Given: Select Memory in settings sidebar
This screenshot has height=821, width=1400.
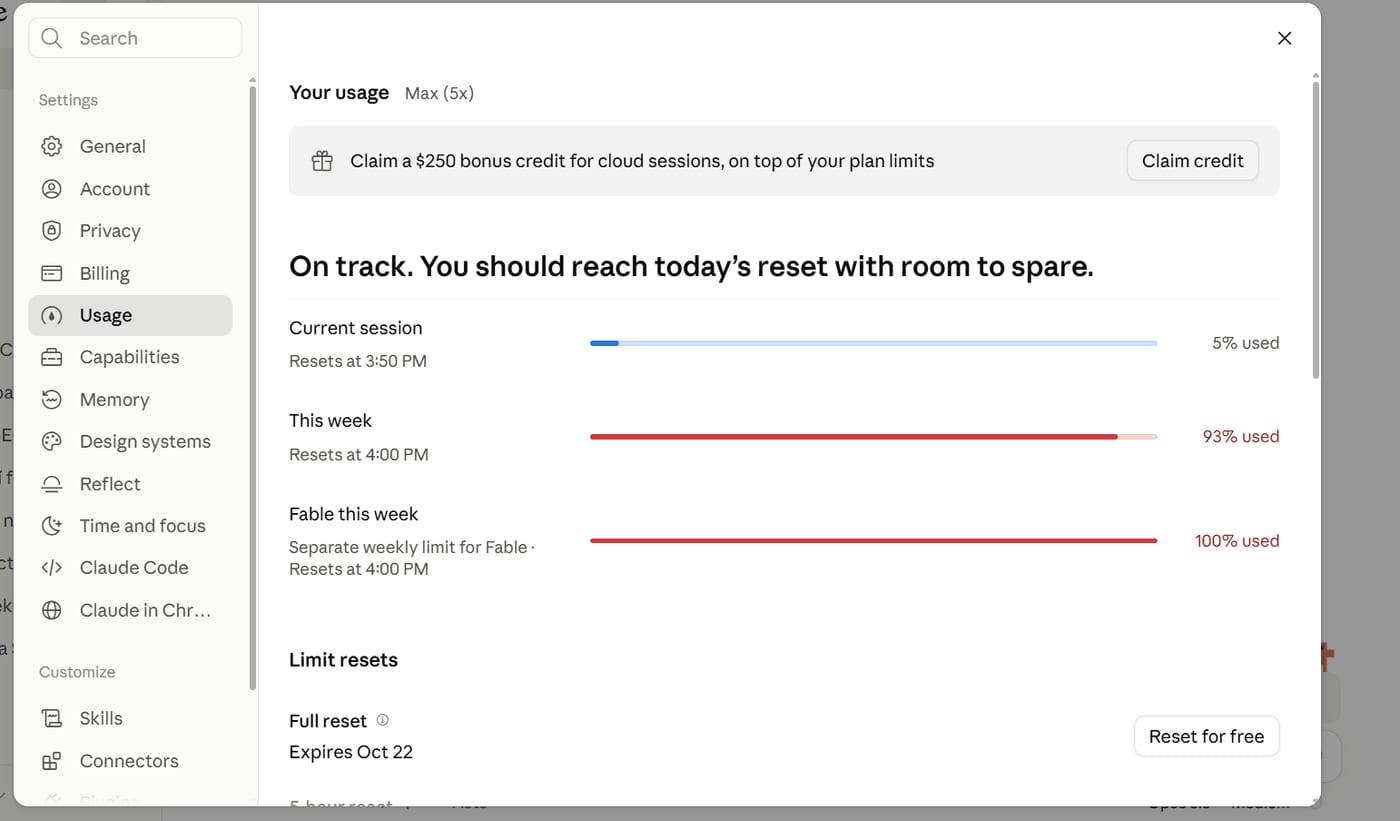Looking at the screenshot, I should click(130, 400).
